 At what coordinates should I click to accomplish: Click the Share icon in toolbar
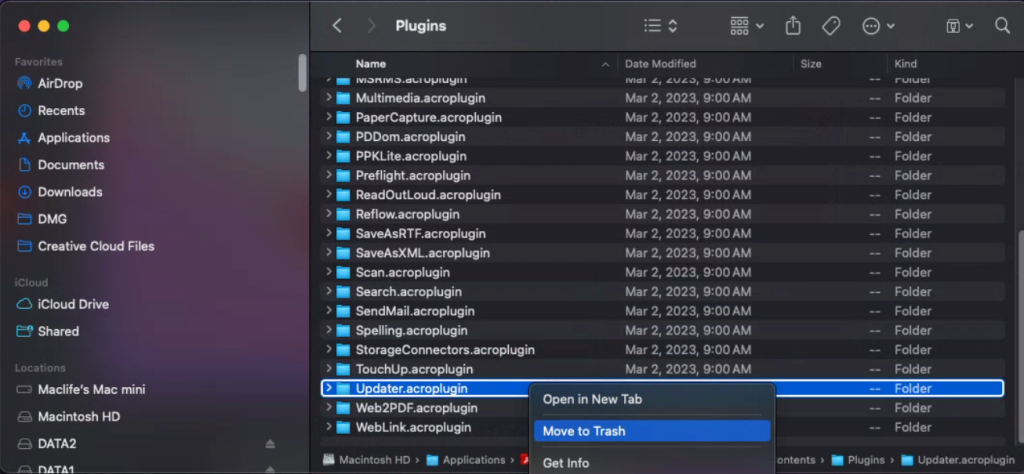click(x=794, y=26)
